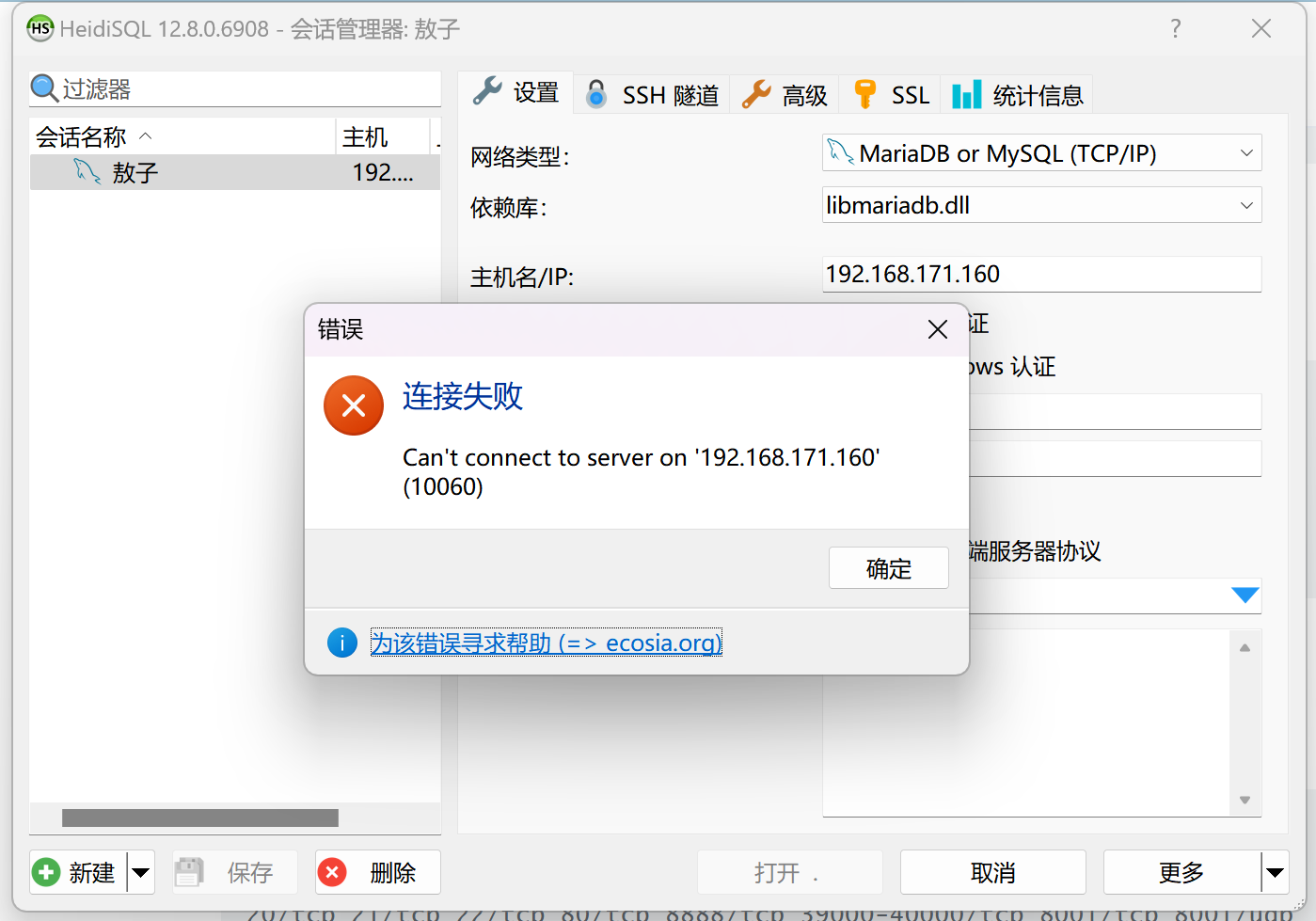1316x921 pixels.
Task: Click the blue info icon in dialog
Action: coord(342,643)
